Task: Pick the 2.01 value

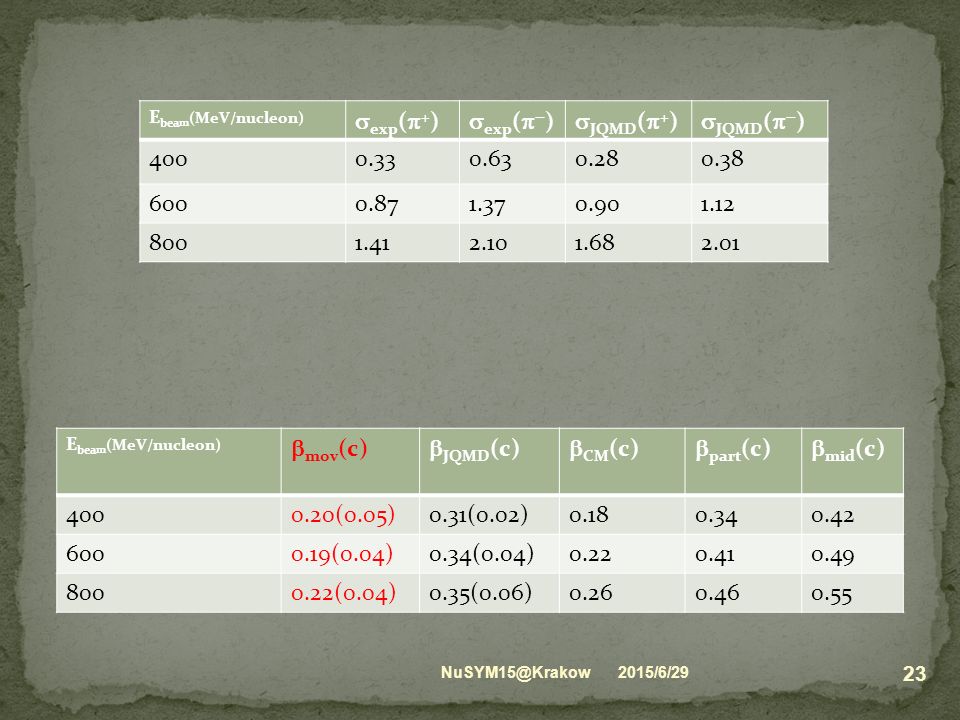Action: (x=721, y=244)
